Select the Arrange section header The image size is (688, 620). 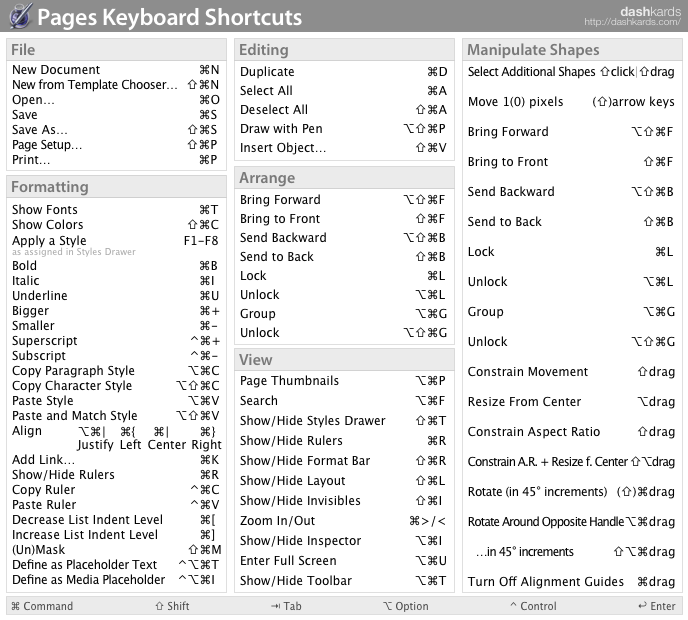tap(344, 178)
